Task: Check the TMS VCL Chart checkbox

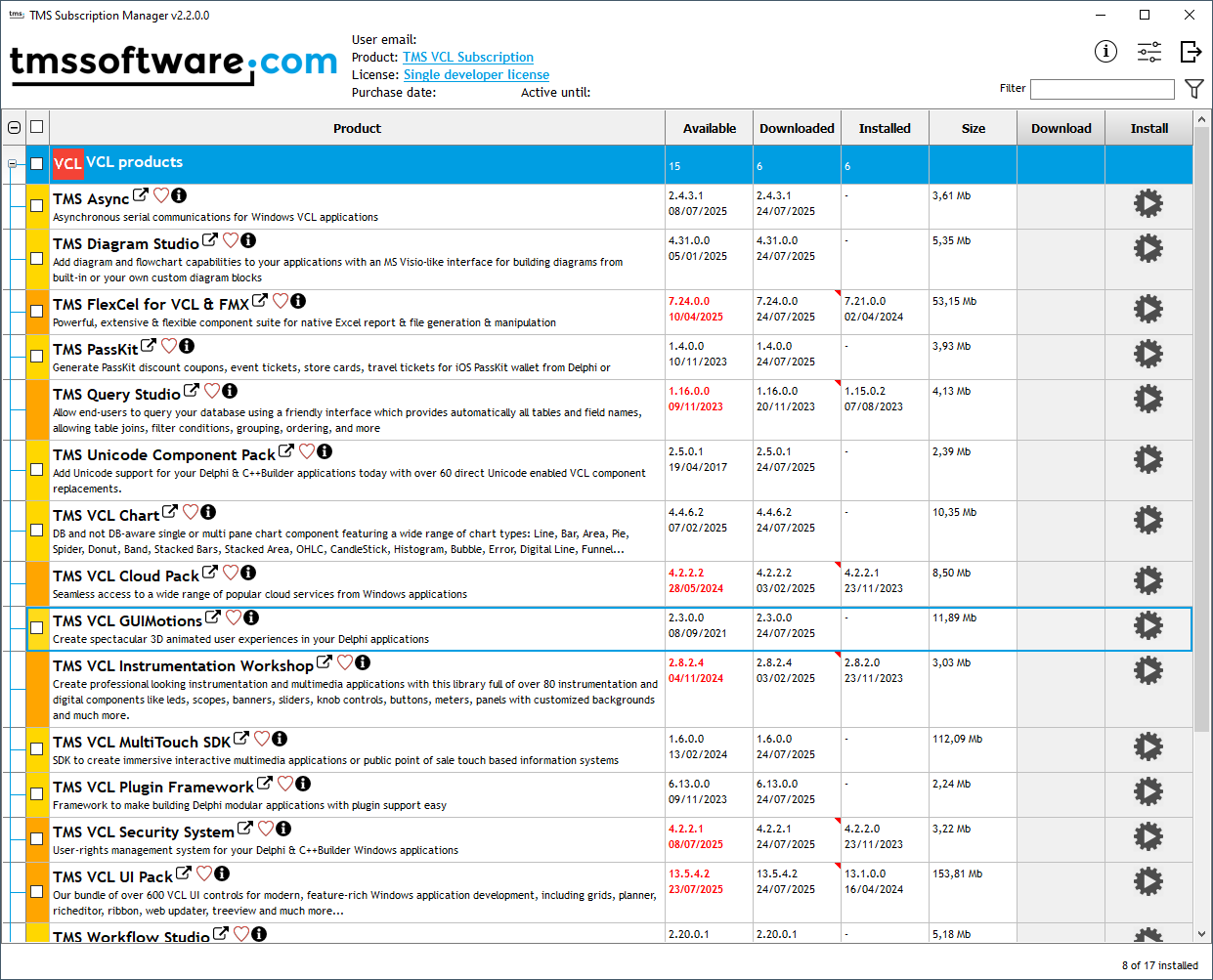Action: (37, 530)
